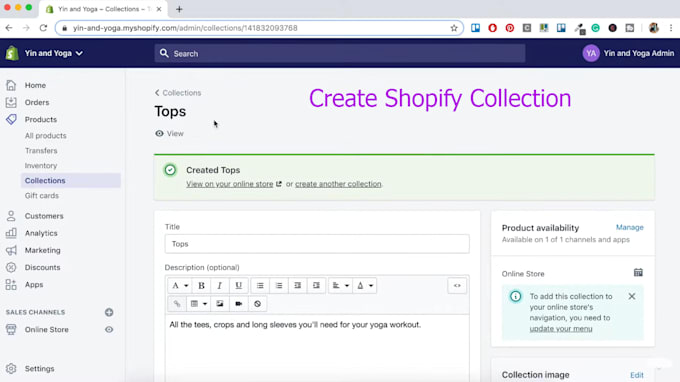Open Products section in sidebar

coord(41,119)
